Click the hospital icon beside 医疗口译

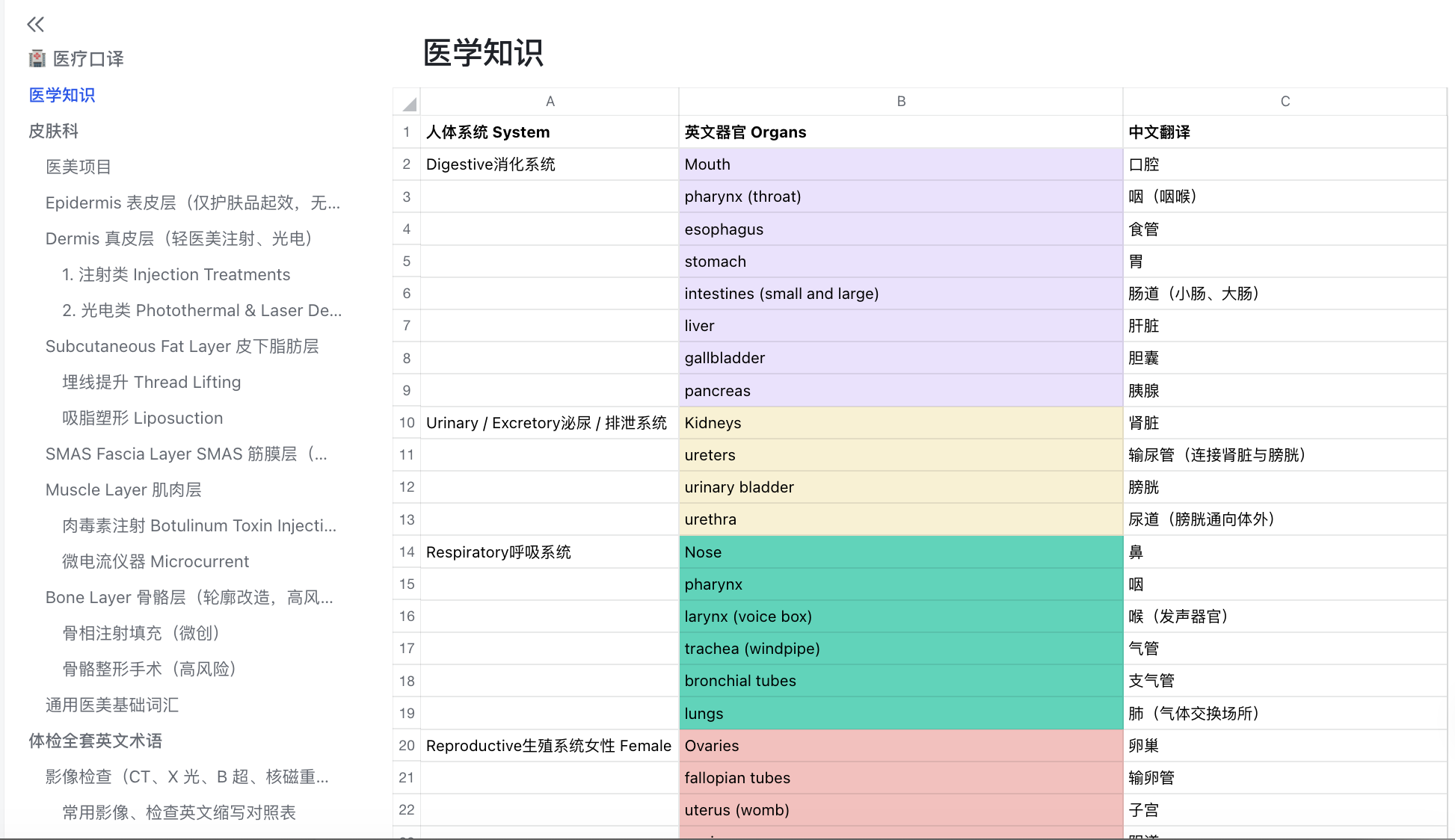[37, 58]
